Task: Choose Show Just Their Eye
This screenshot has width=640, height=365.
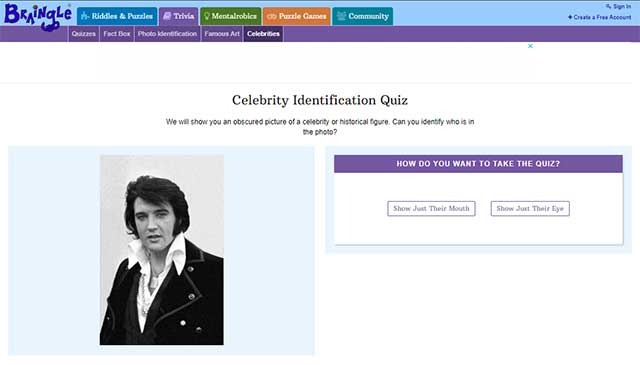Action: click(x=530, y=209)
